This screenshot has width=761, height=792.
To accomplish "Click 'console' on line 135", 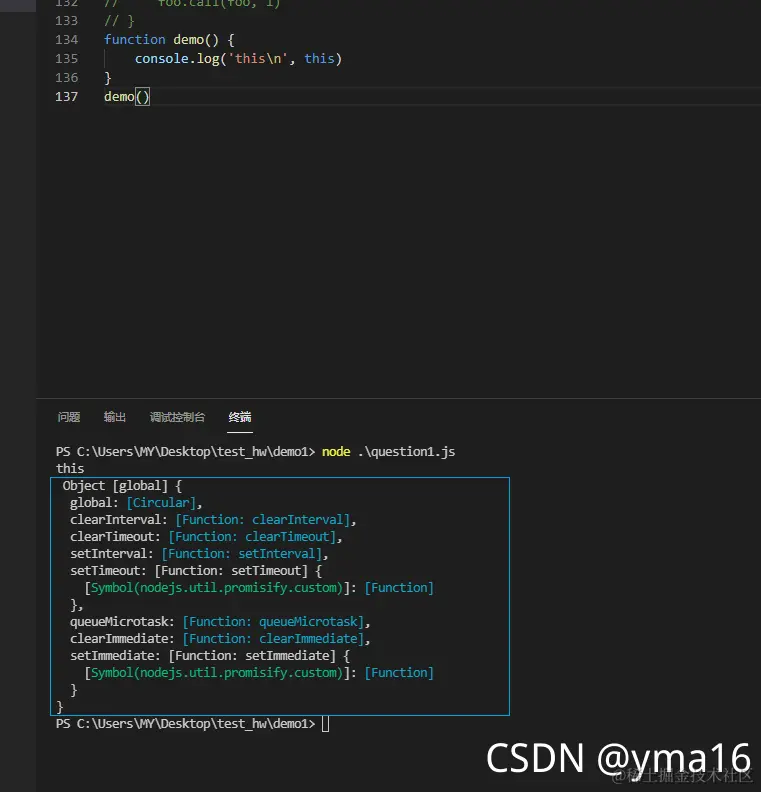I will [162, 59].
